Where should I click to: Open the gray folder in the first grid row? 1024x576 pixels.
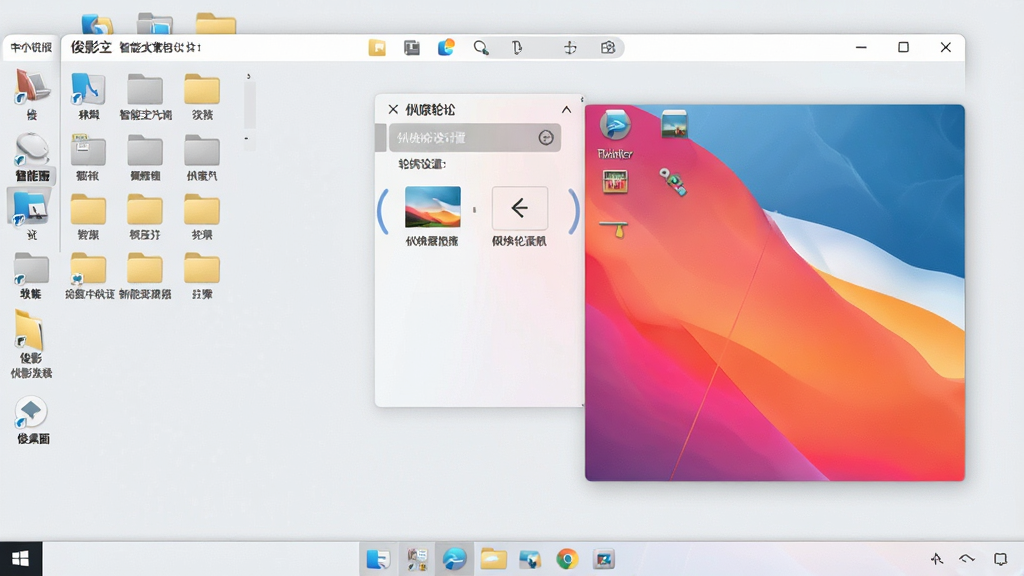coord(145,89)
